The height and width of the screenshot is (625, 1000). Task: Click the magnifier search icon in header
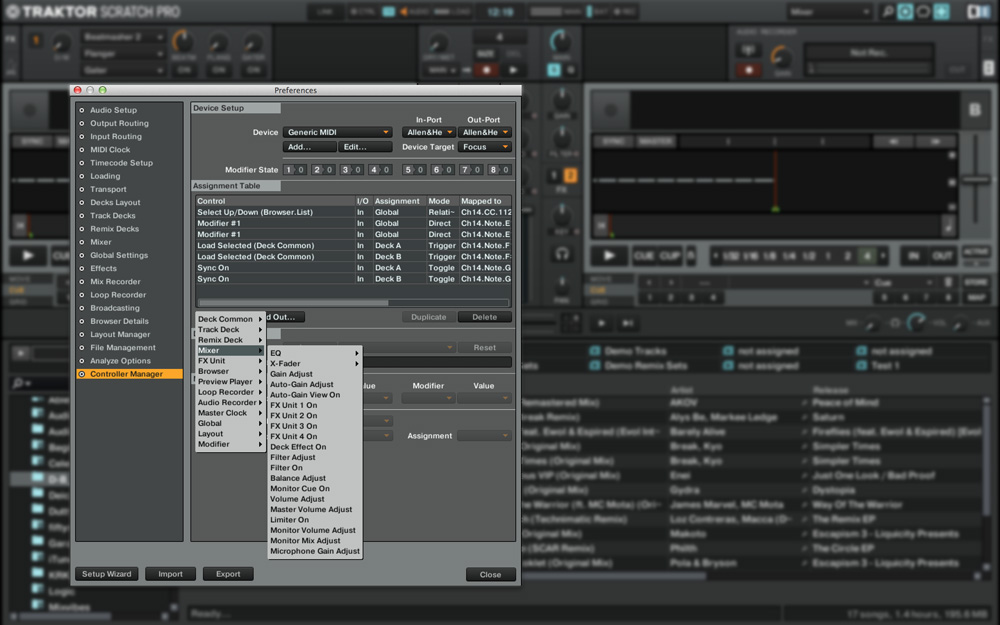[886, 12]
